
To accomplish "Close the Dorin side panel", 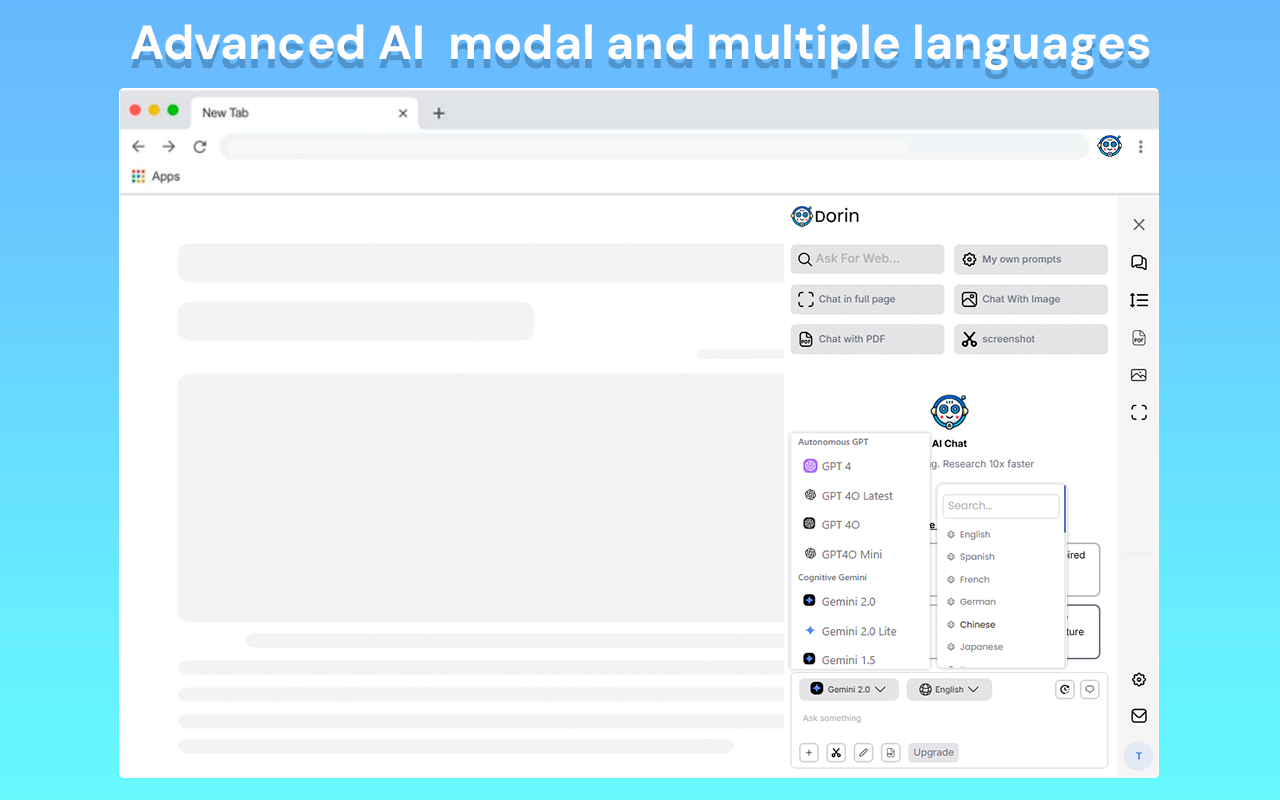I will 1138,225.
